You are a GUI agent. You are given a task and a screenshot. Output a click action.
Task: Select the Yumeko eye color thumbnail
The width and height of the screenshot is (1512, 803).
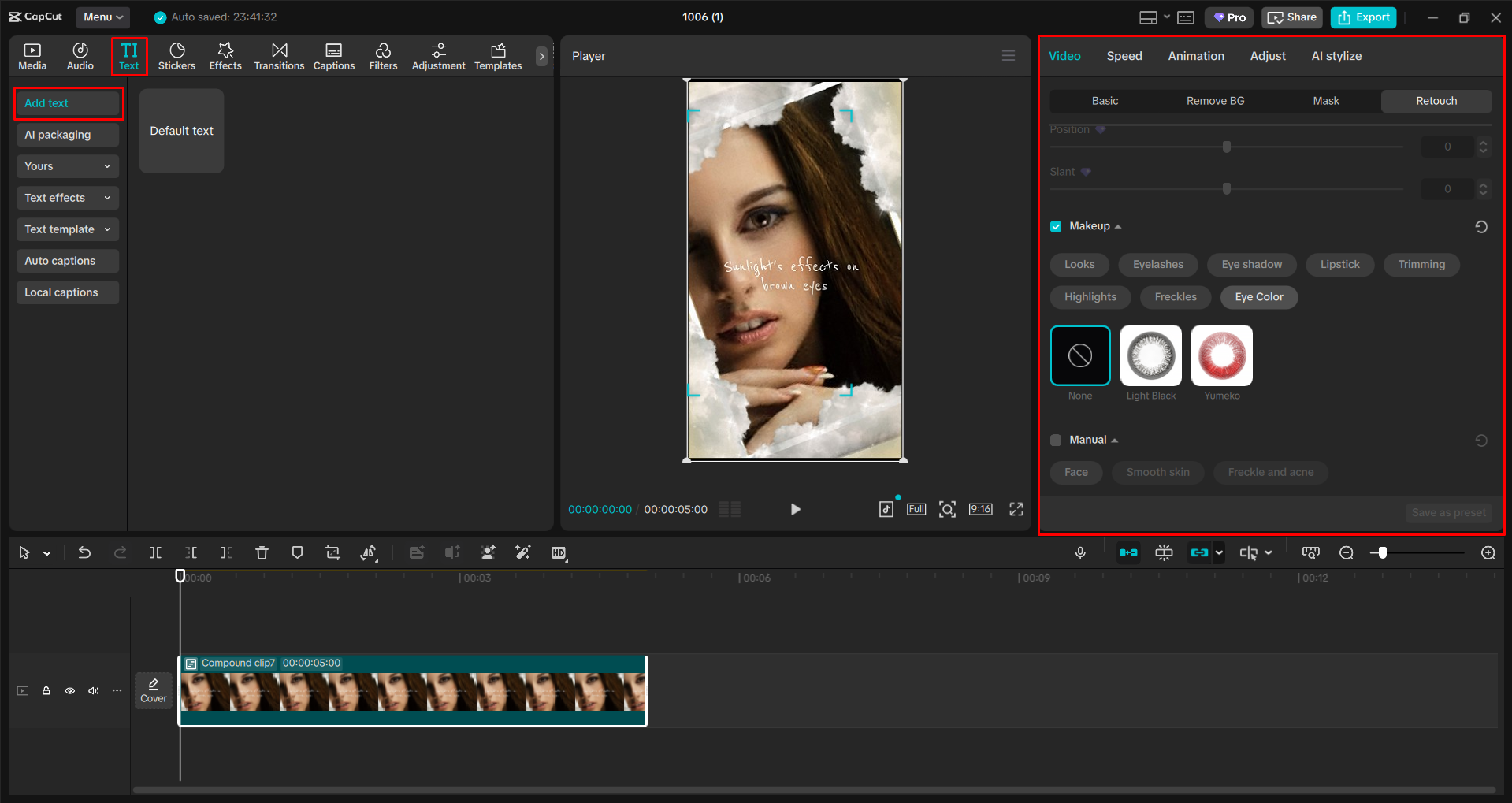click(1220, 355)
